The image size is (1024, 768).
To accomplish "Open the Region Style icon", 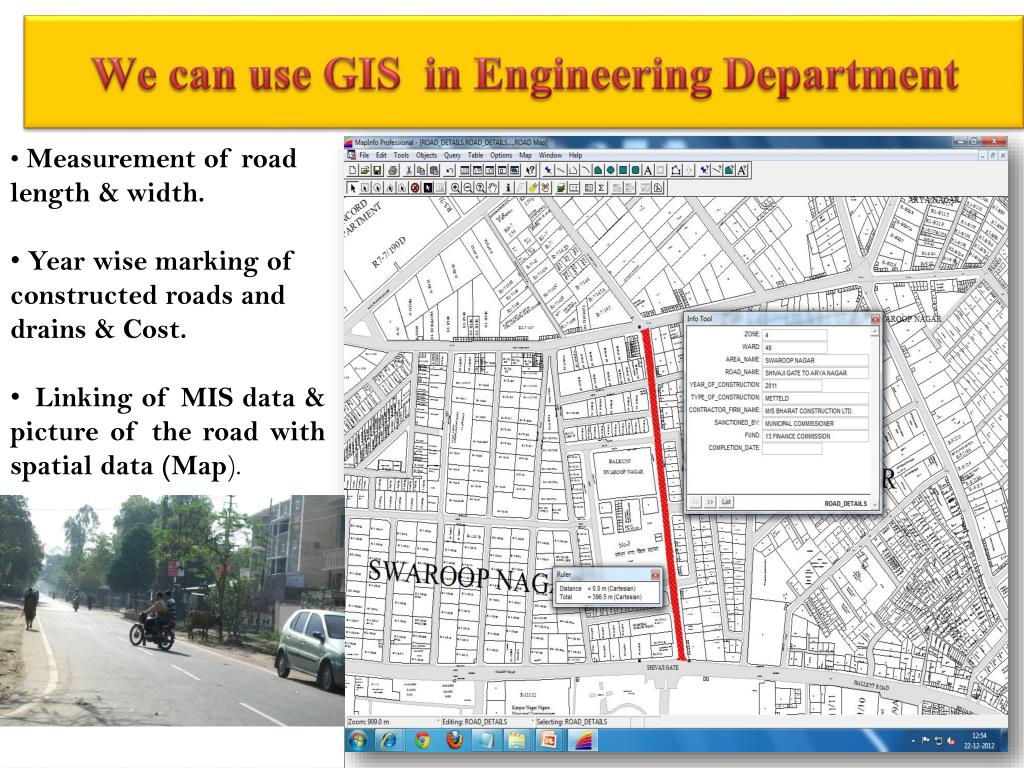I will 729,170.
